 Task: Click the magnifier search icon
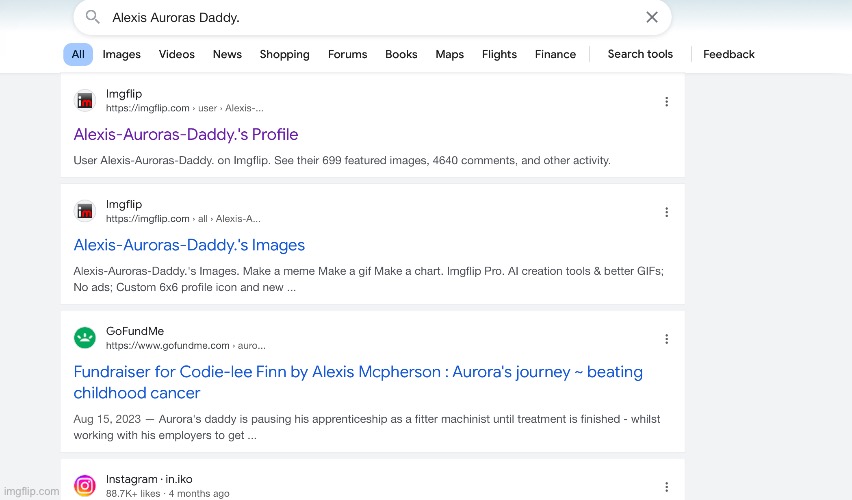tap(93, 17)
